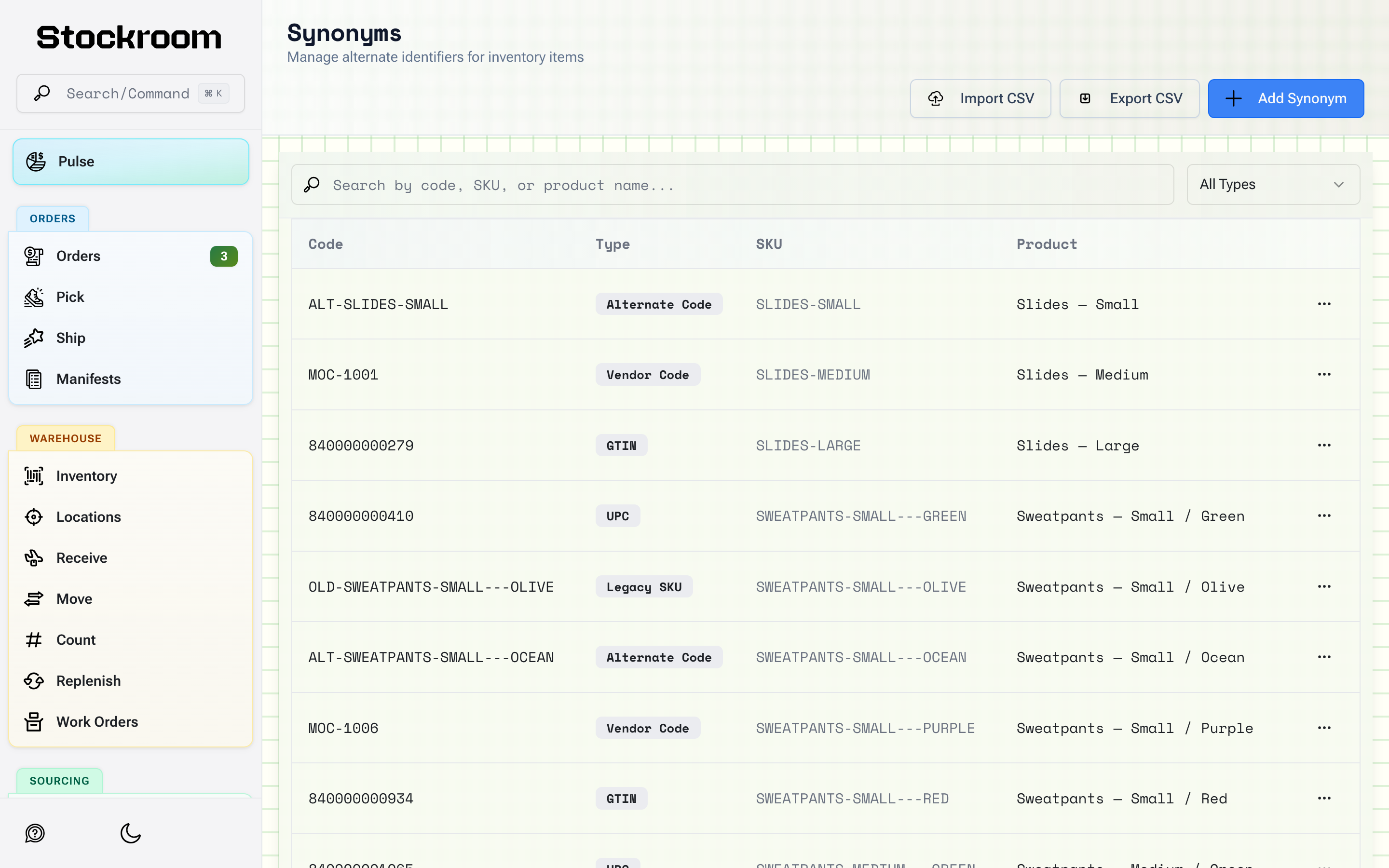Click the plus icon on Add Synonym

coord(1233,99)
